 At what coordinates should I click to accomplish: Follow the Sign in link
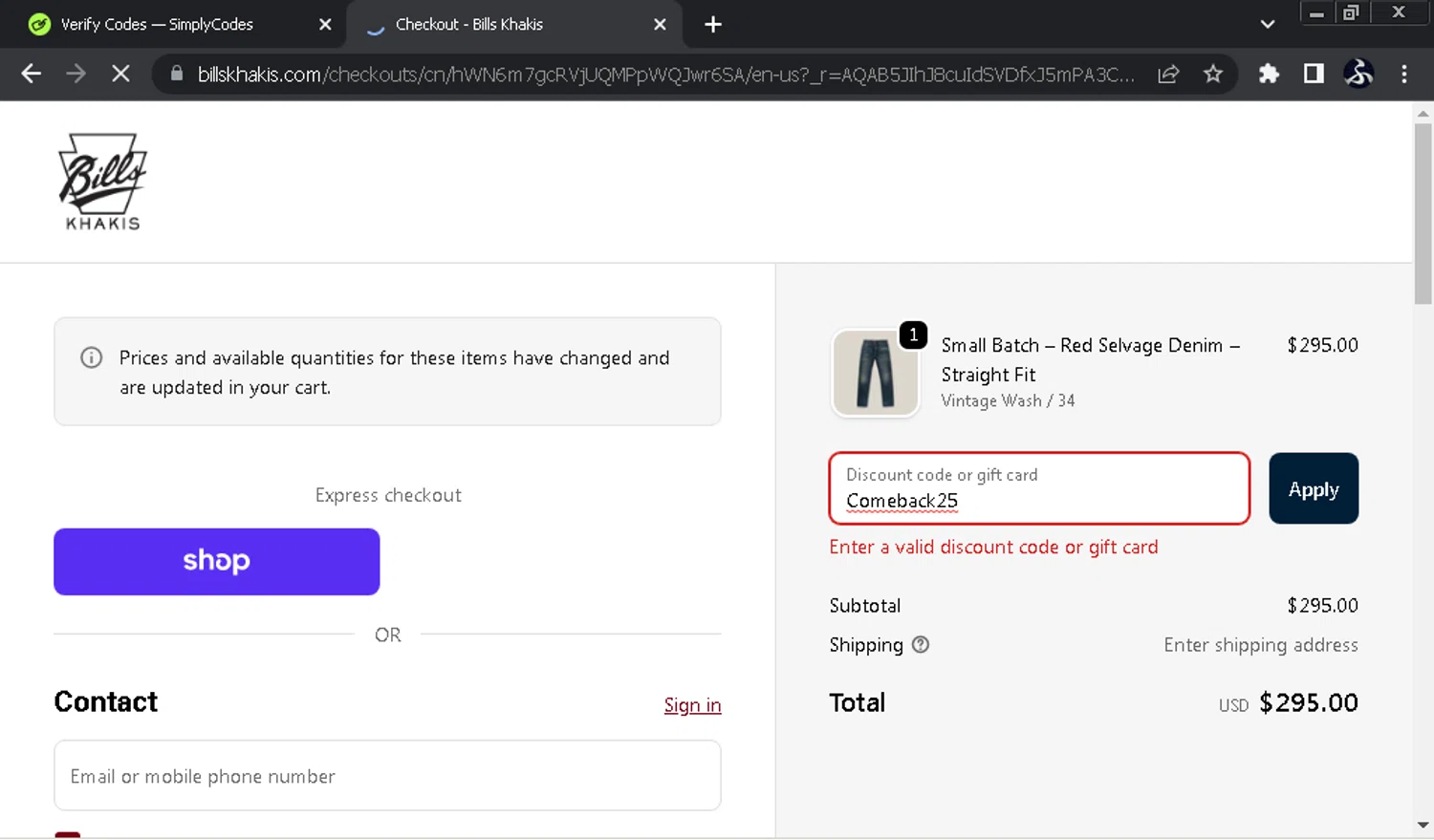pos(692,705)
